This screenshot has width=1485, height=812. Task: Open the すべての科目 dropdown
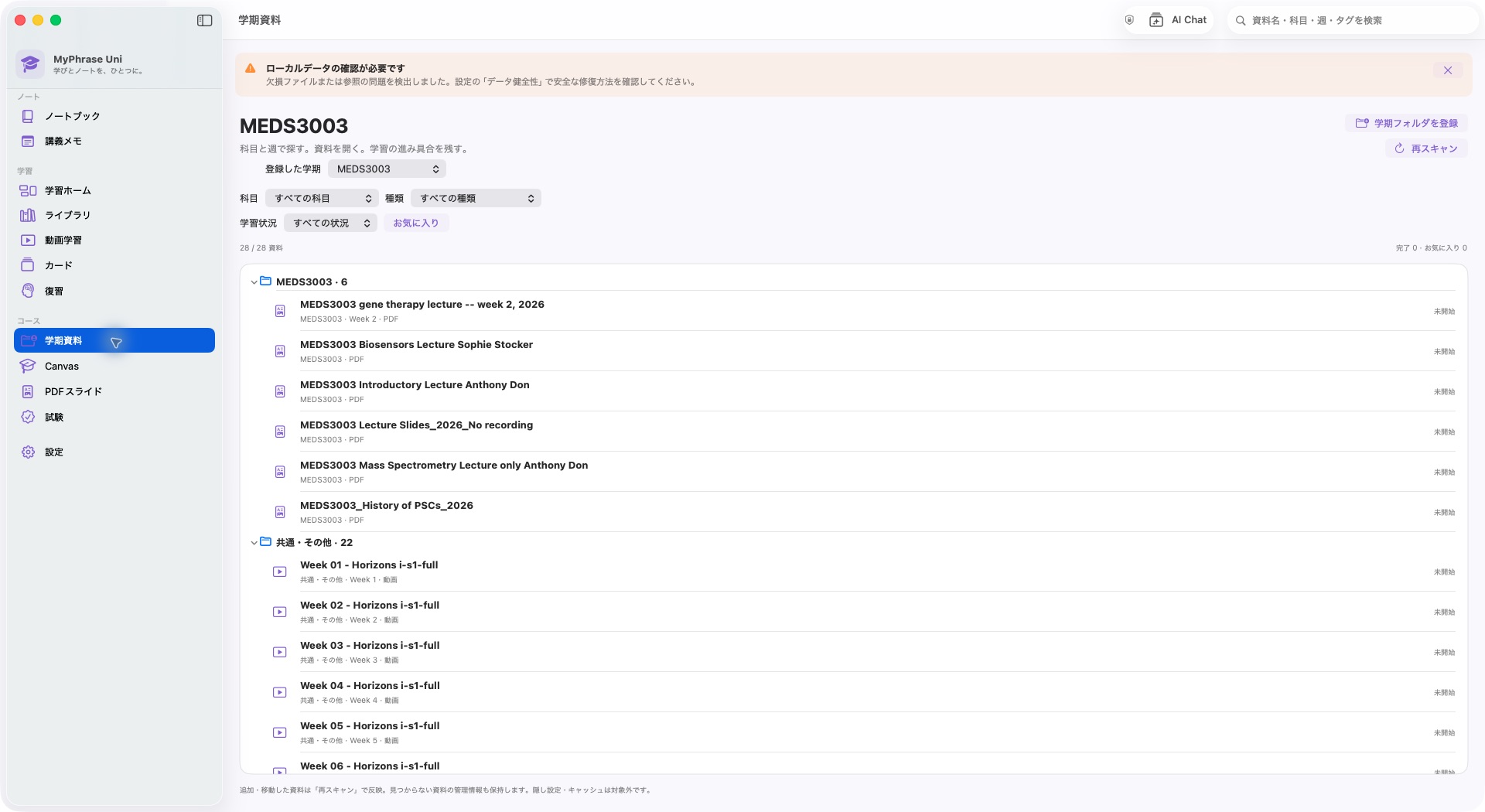[322, 199]
